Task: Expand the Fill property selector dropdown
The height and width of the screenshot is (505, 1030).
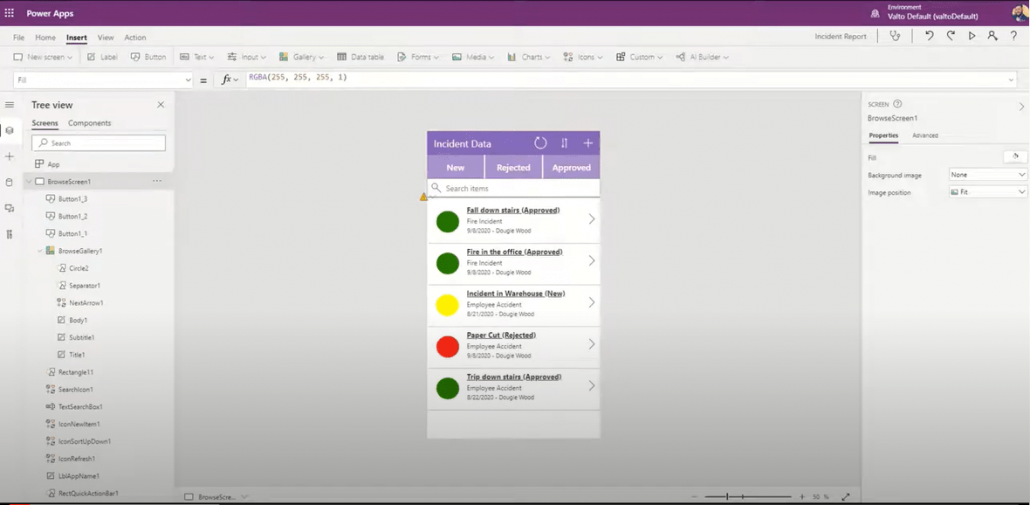Action: click(187, 80)
